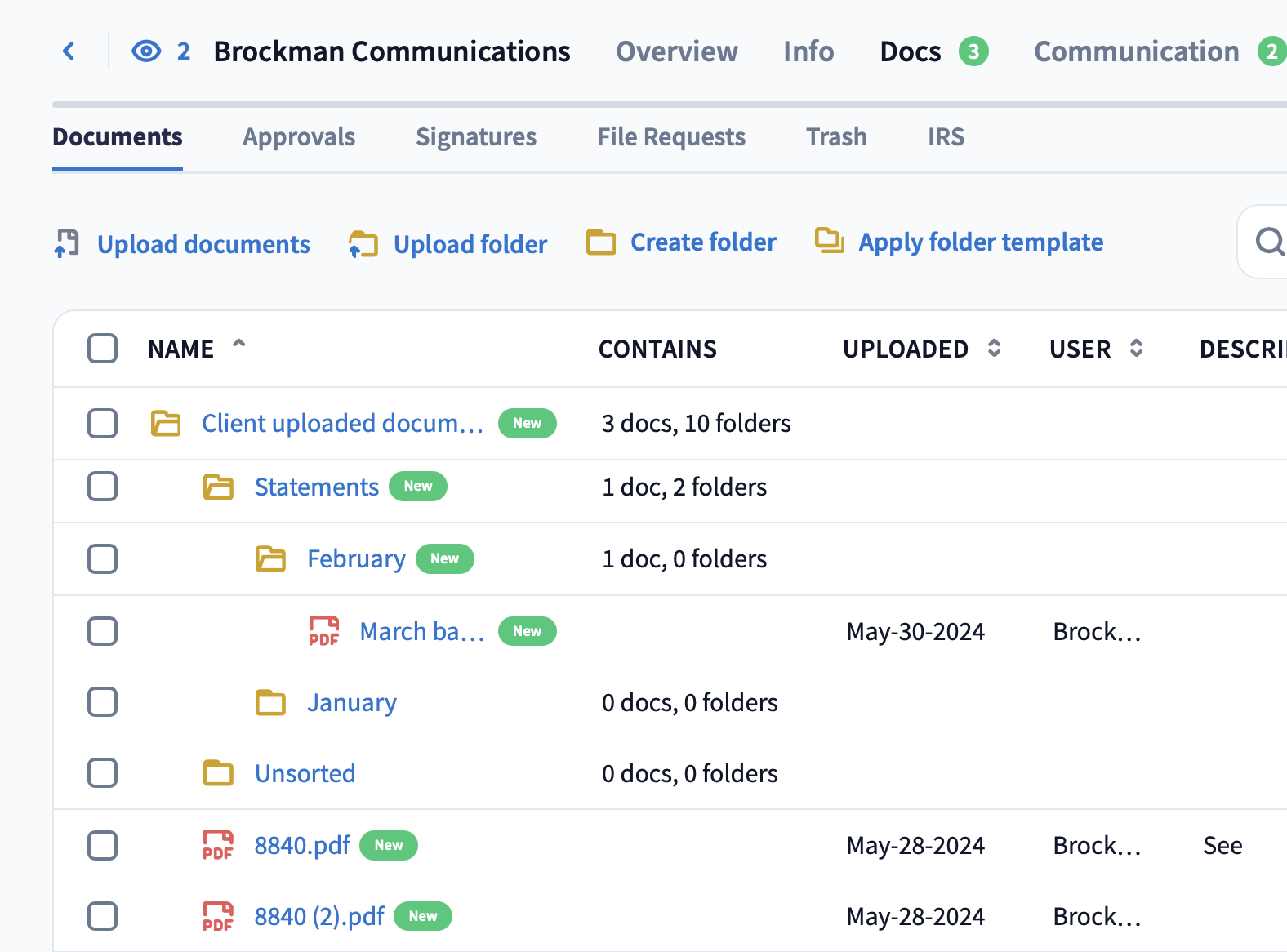Click PDF icon beside March bank file
This screenshot has width=1287, height=952.
(323, 631)
